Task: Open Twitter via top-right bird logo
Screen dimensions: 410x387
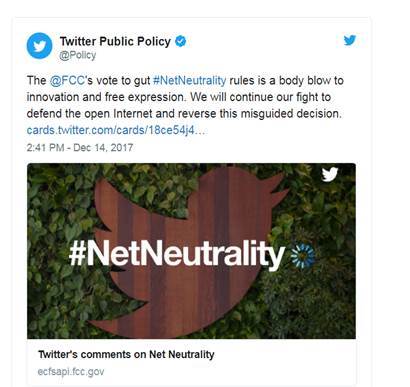Action: [350, 40]
